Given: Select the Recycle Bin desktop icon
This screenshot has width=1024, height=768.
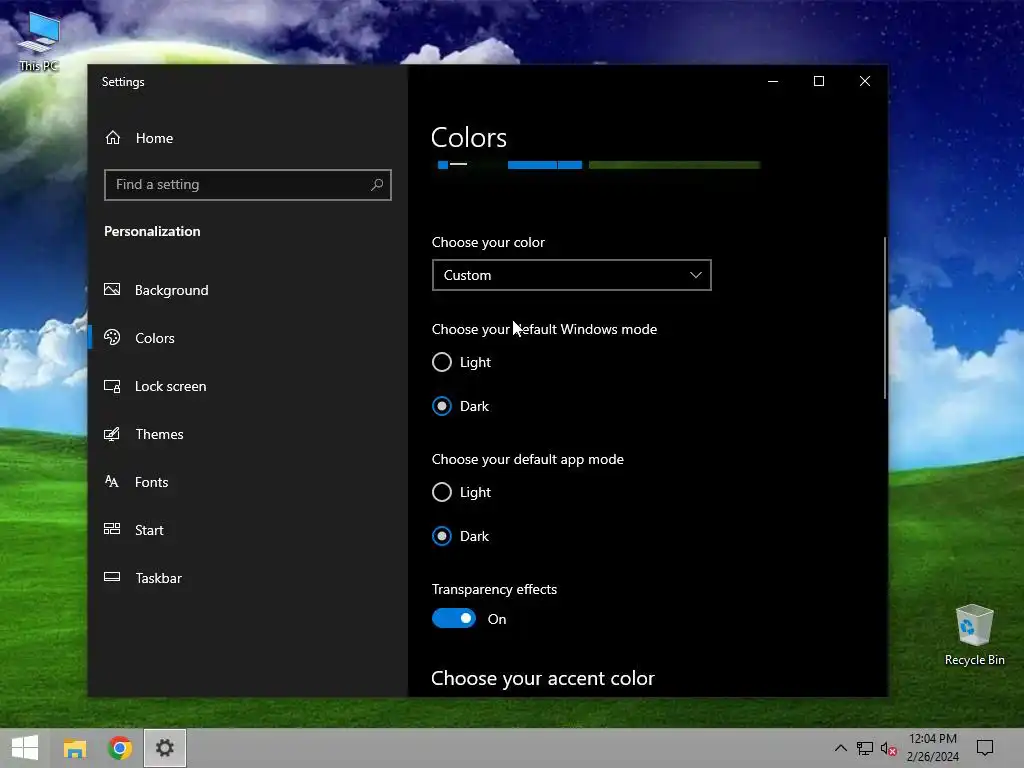Looking at the screenshot, I should [974, 635].
